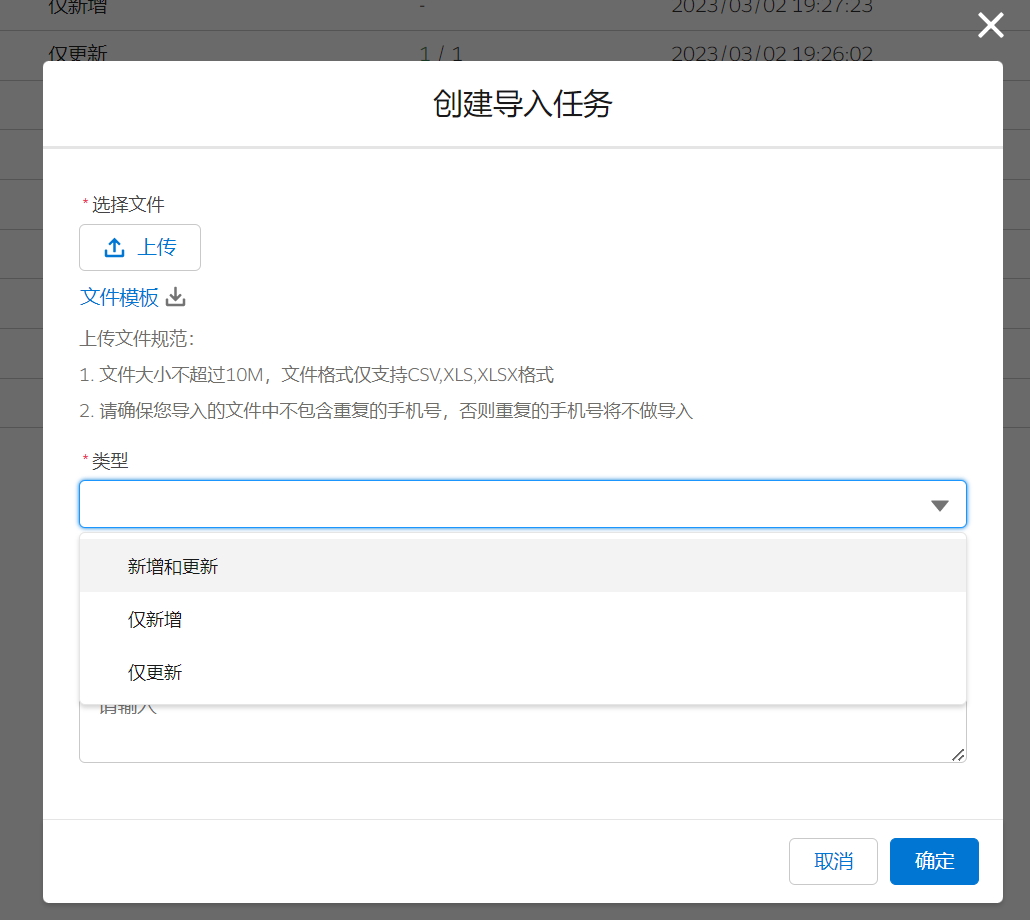Click the duplicate phone number rule text
The height and width of the screenshot is (920, 1030).
coord(386,411)
